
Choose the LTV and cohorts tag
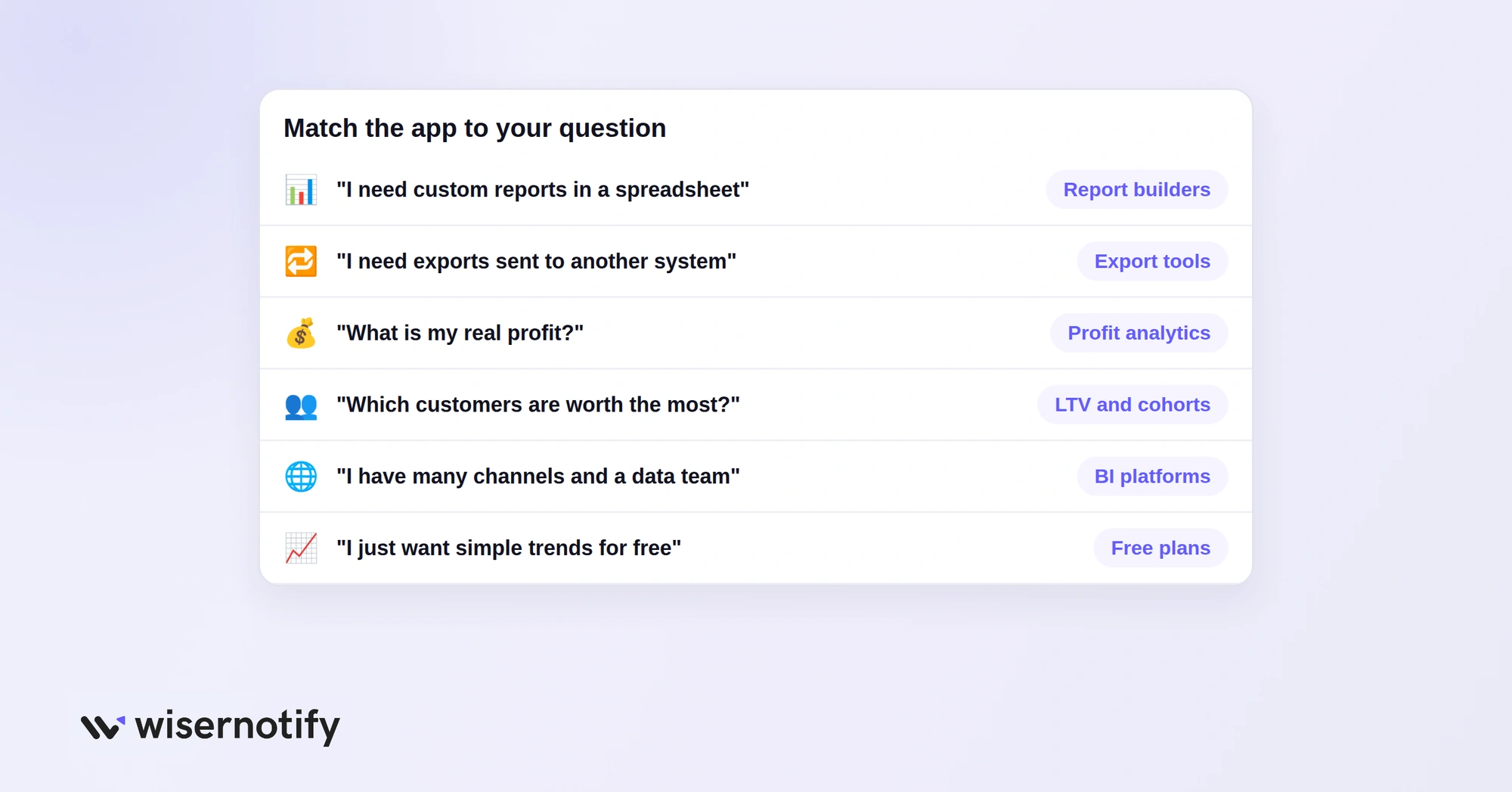click(1132, 405)
